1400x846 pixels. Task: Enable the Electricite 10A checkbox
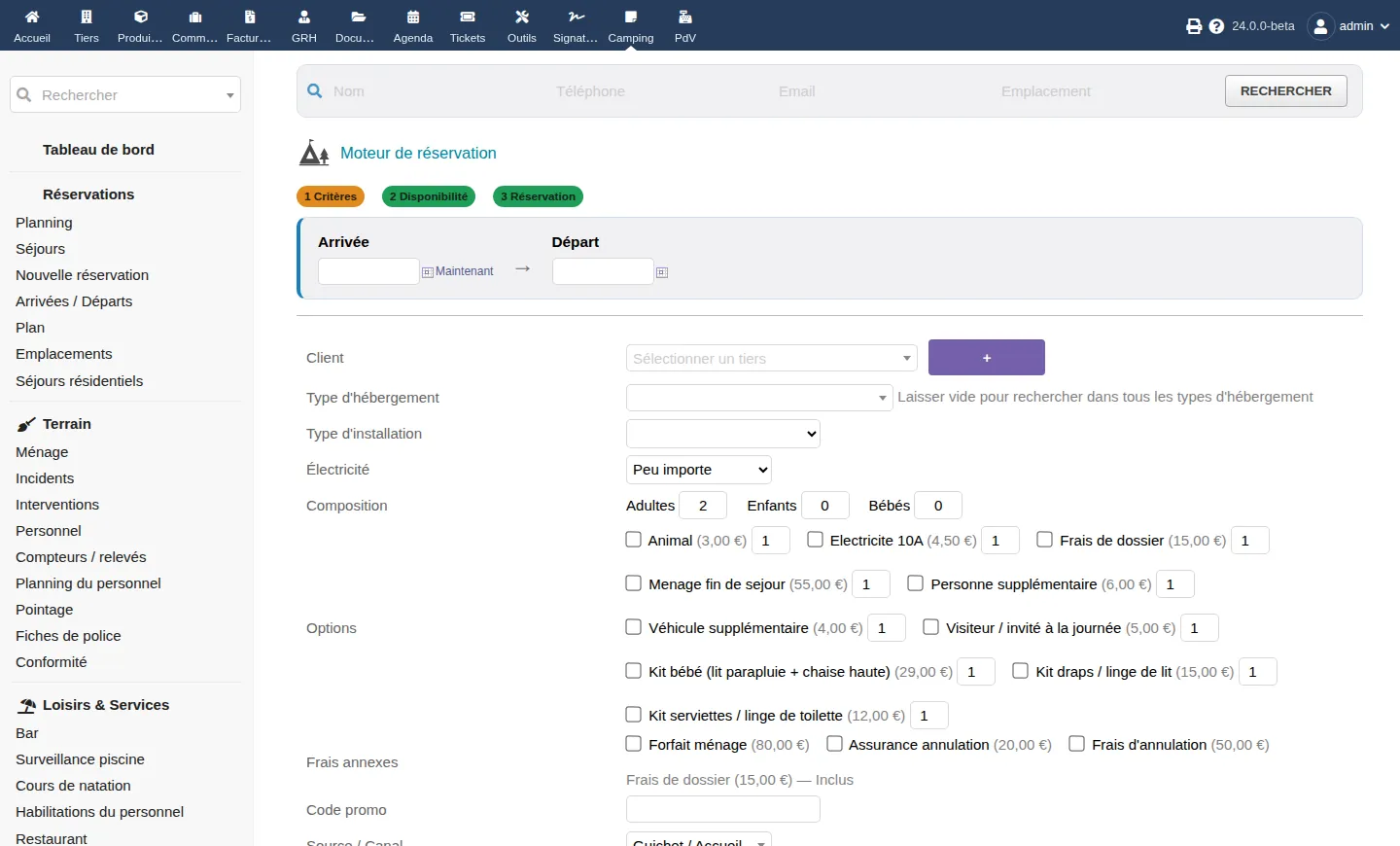816,540
